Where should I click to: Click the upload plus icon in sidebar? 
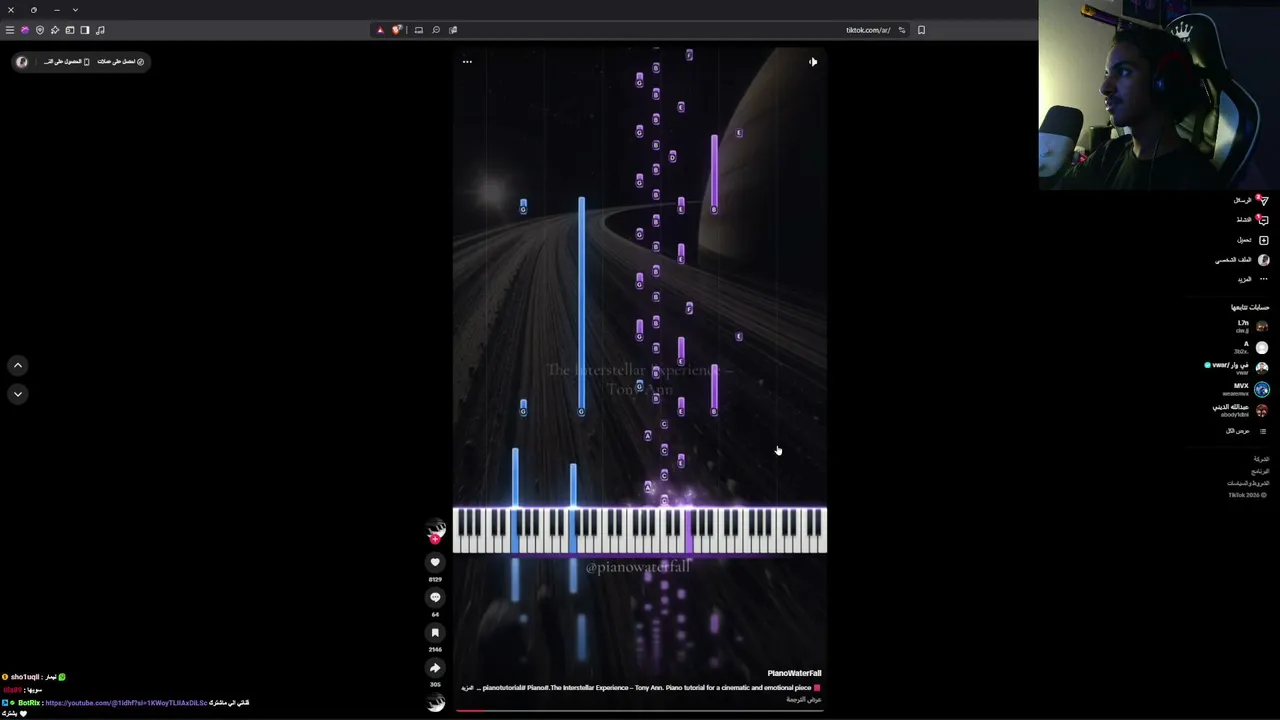coord(1263,240)
